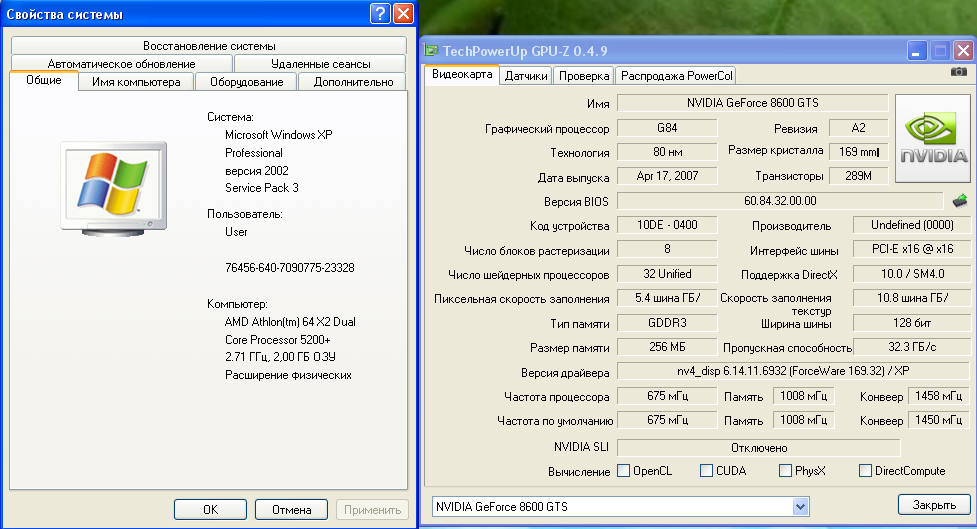
Task: Open the GPU selection dropdown
Action: point(799,507)
